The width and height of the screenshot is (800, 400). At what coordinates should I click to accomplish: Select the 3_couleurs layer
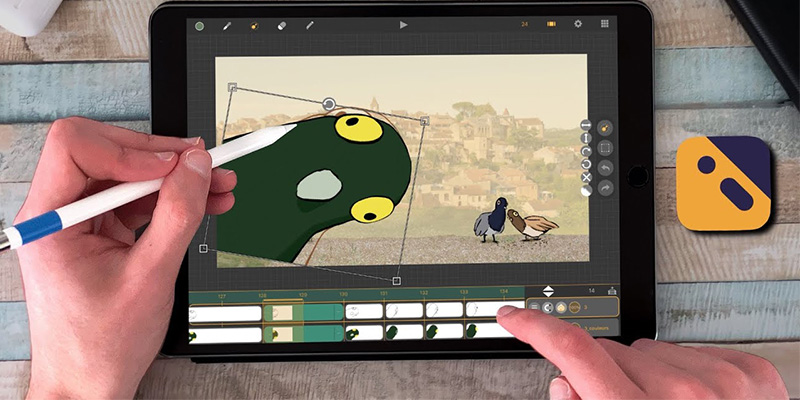tap(597, 328)
